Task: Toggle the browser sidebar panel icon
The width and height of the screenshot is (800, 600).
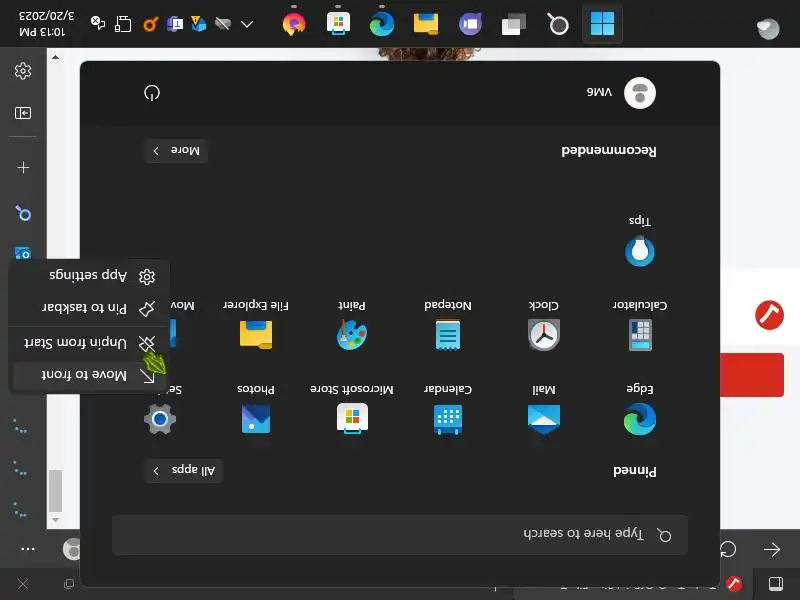Action: coord(23,113)
